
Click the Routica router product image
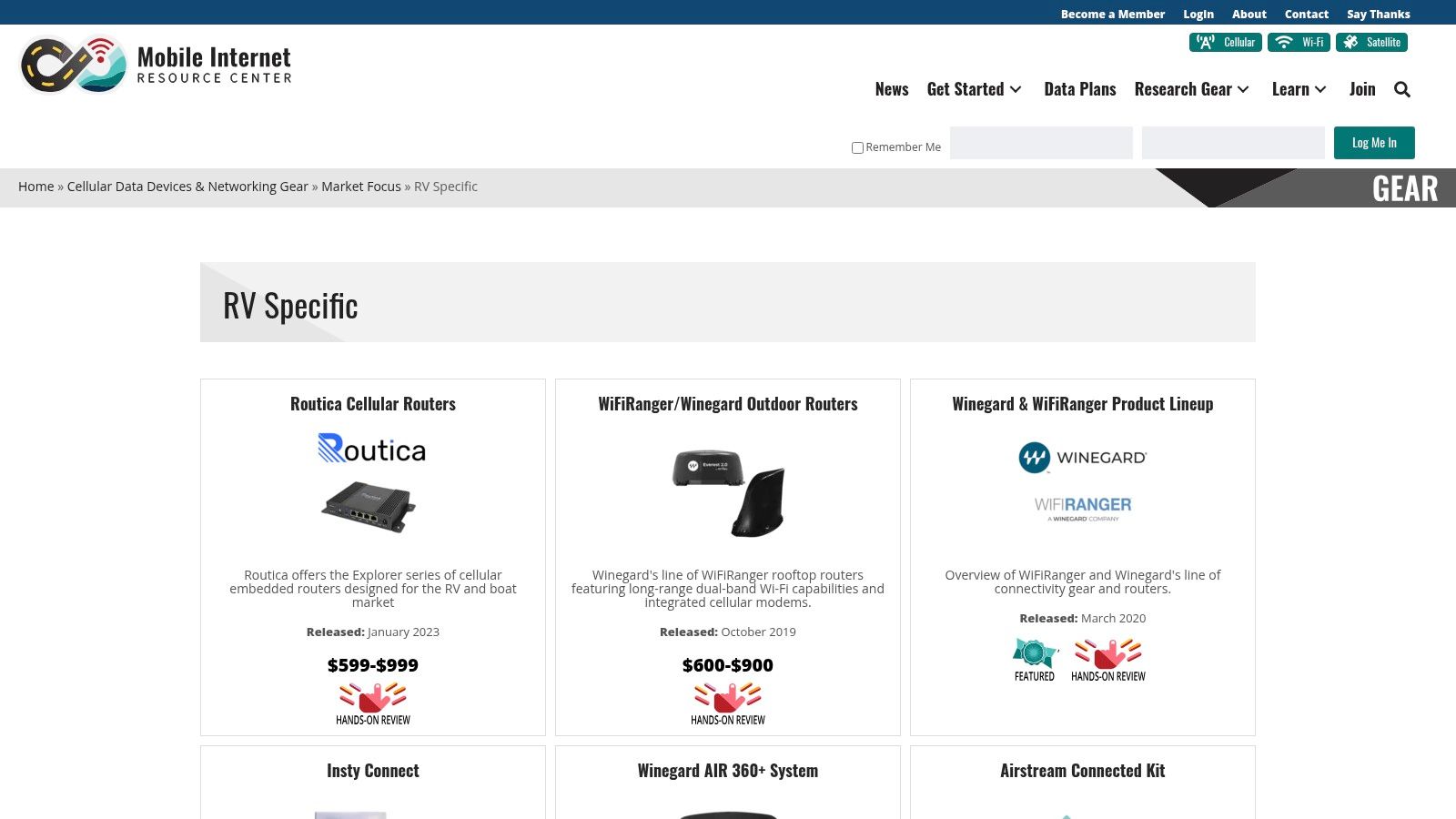369,507
